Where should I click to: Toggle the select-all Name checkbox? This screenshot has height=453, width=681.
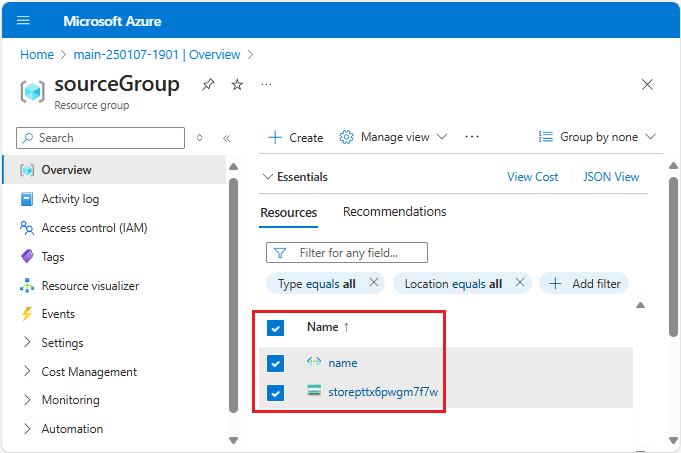276,327
